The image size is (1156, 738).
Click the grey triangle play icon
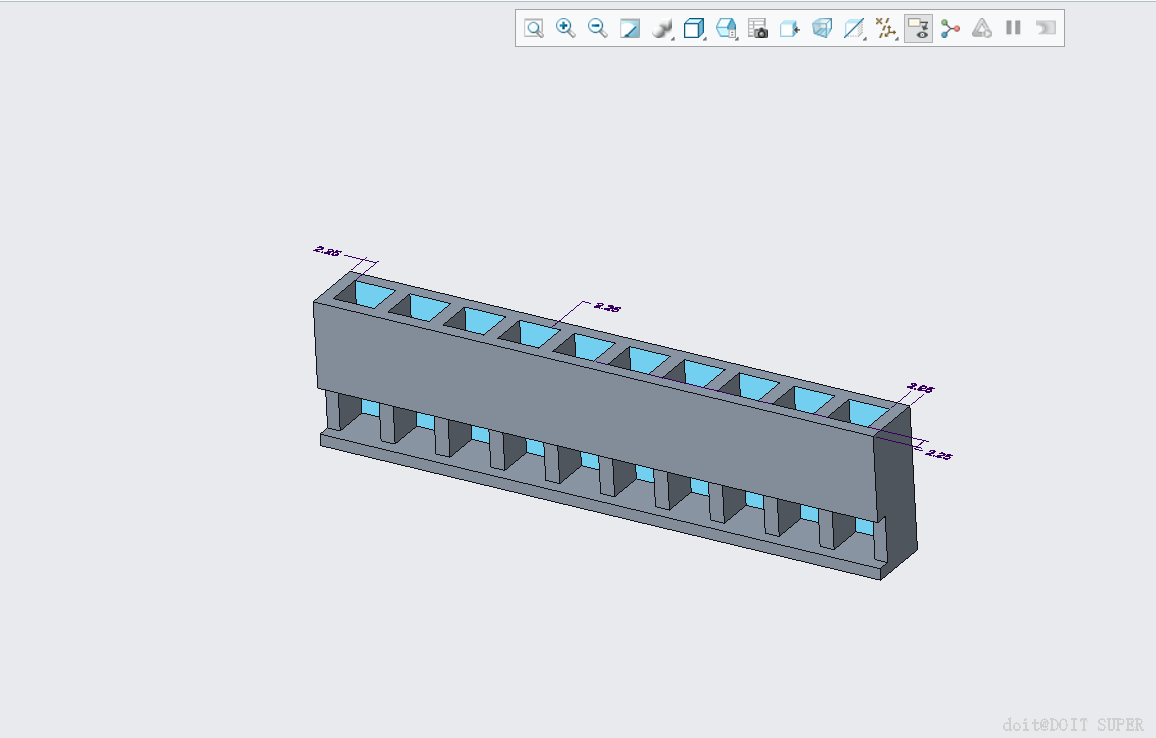pos(982,28)
